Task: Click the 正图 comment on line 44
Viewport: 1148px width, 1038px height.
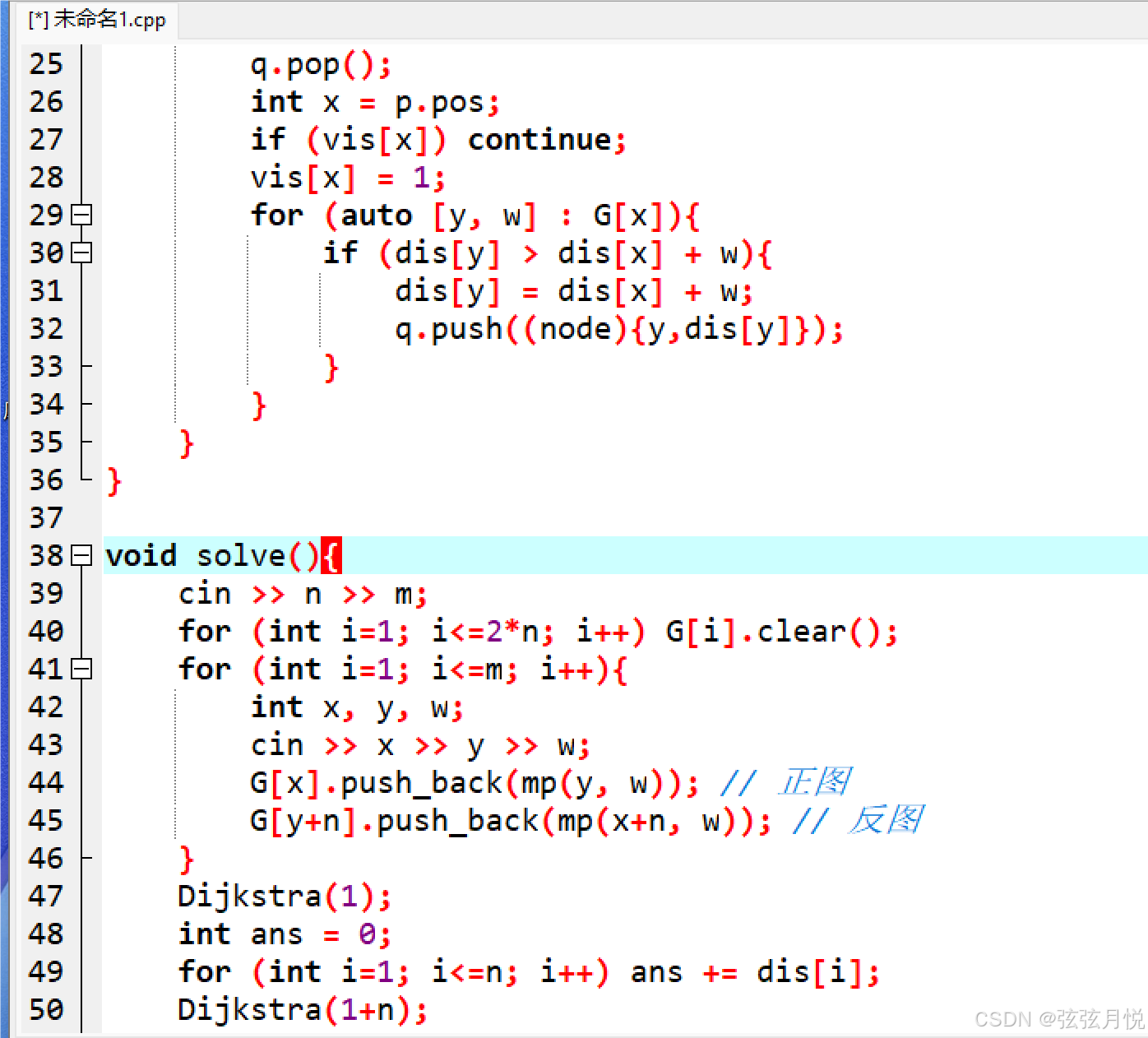Action: 814,781
